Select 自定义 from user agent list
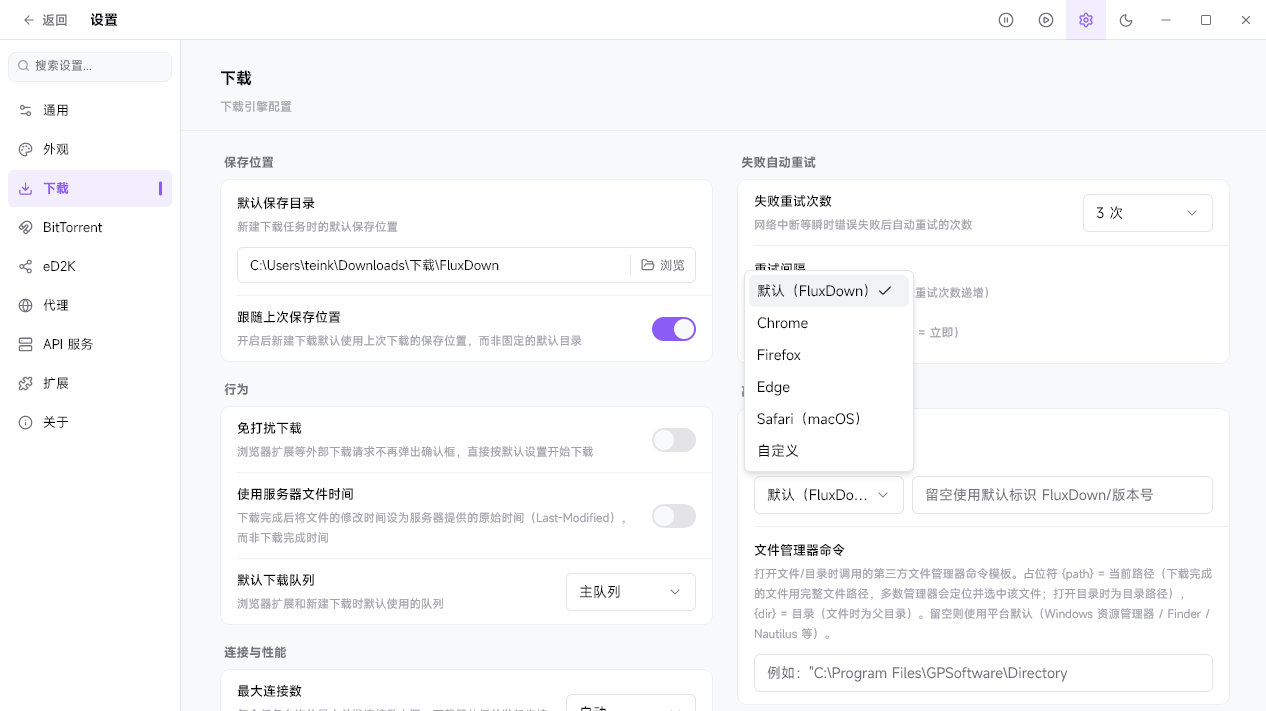 coord(829,451)
